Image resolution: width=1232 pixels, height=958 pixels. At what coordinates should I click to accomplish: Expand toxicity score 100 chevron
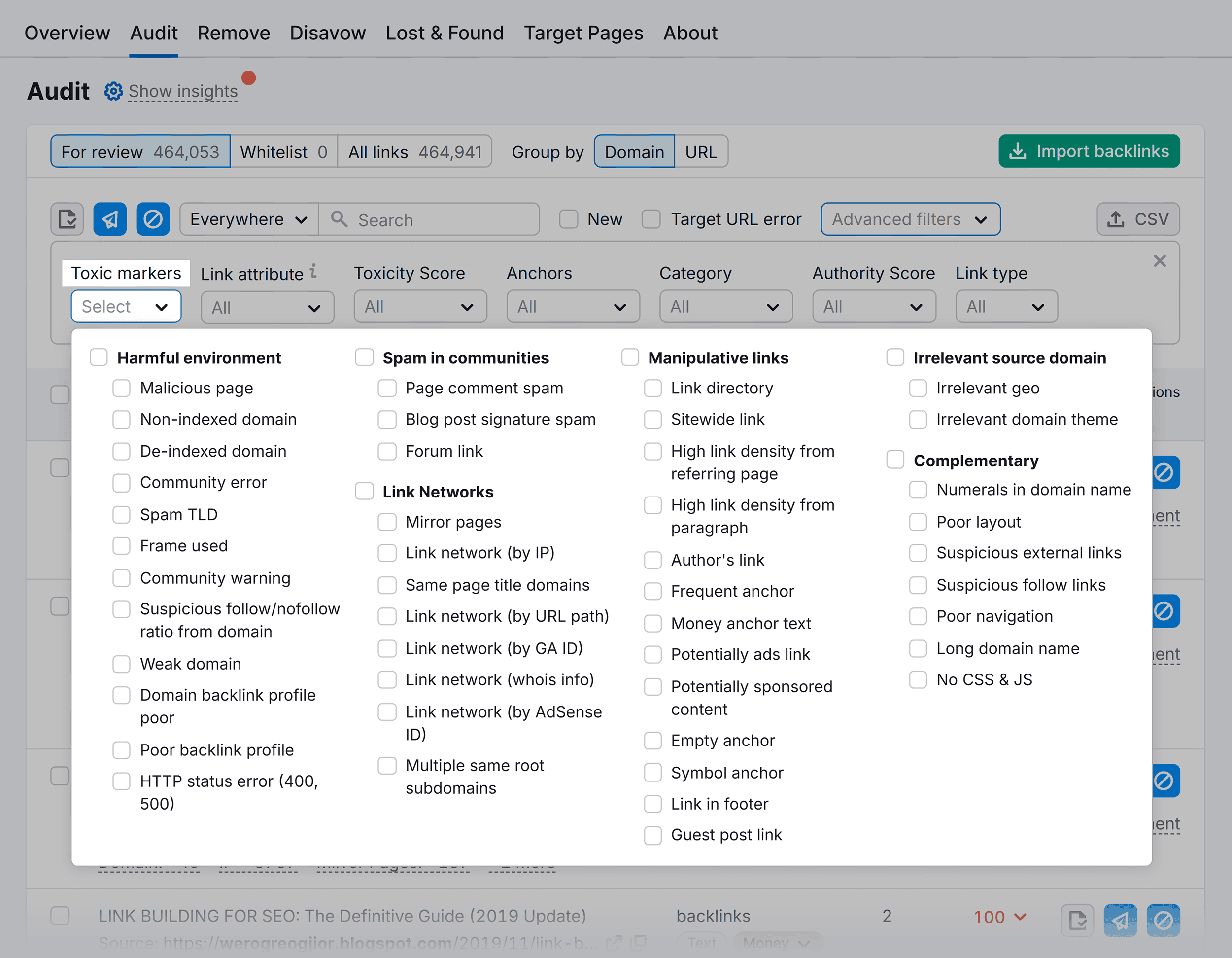(1020, 917)
